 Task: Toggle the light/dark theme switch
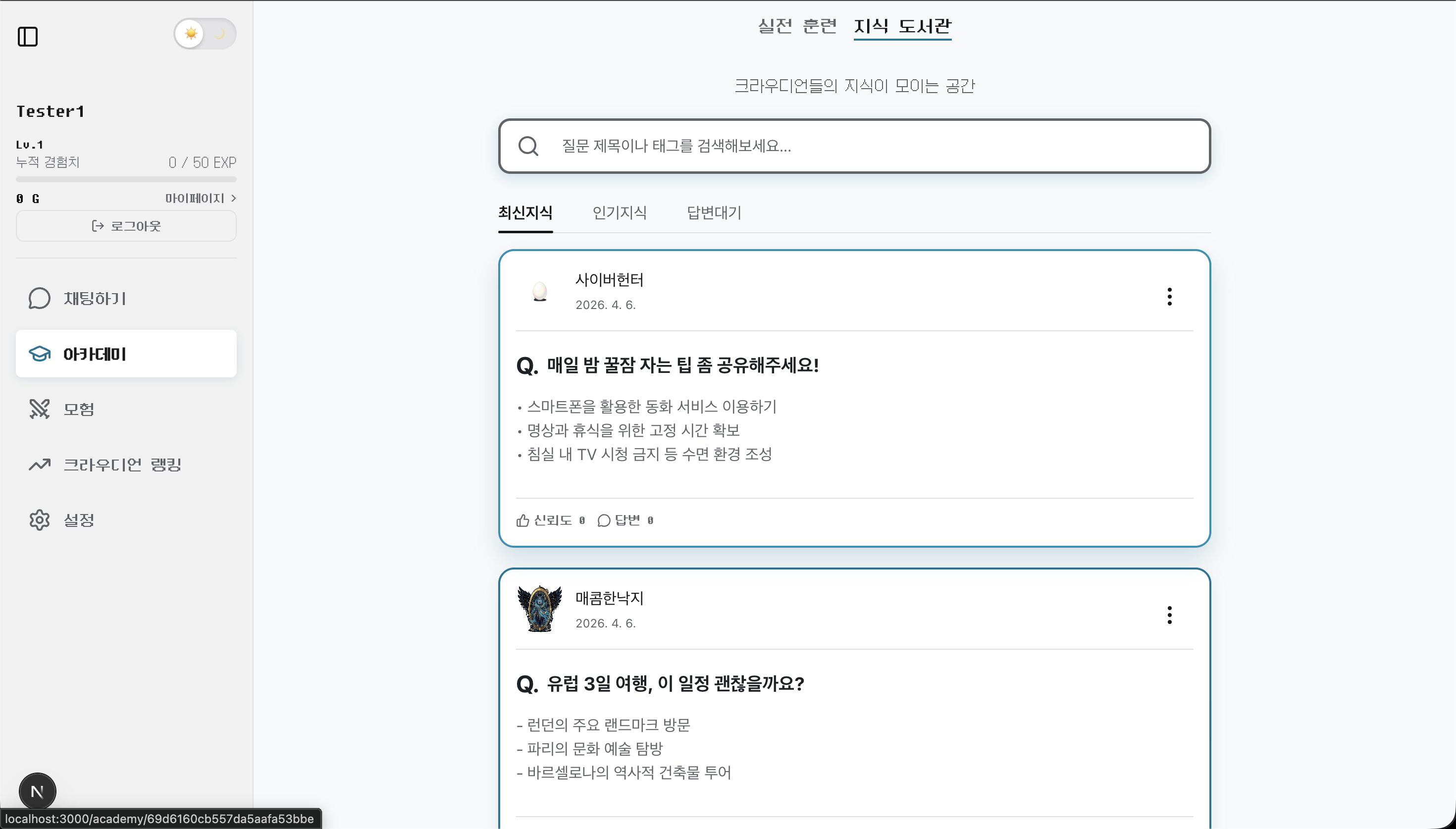pos(205,34)
